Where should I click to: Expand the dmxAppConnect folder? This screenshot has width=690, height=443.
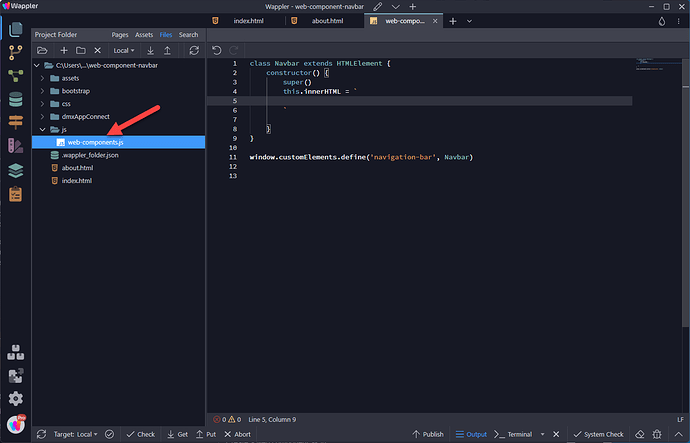(43, 117)
